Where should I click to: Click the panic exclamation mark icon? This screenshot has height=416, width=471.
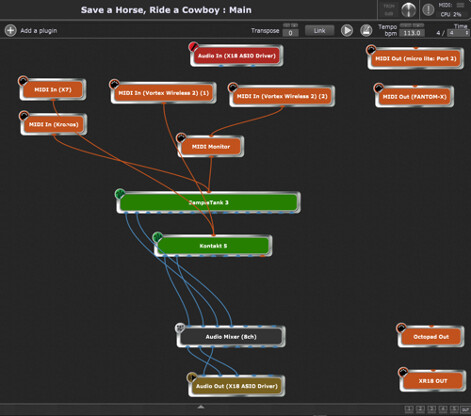(x=428, y=10)
